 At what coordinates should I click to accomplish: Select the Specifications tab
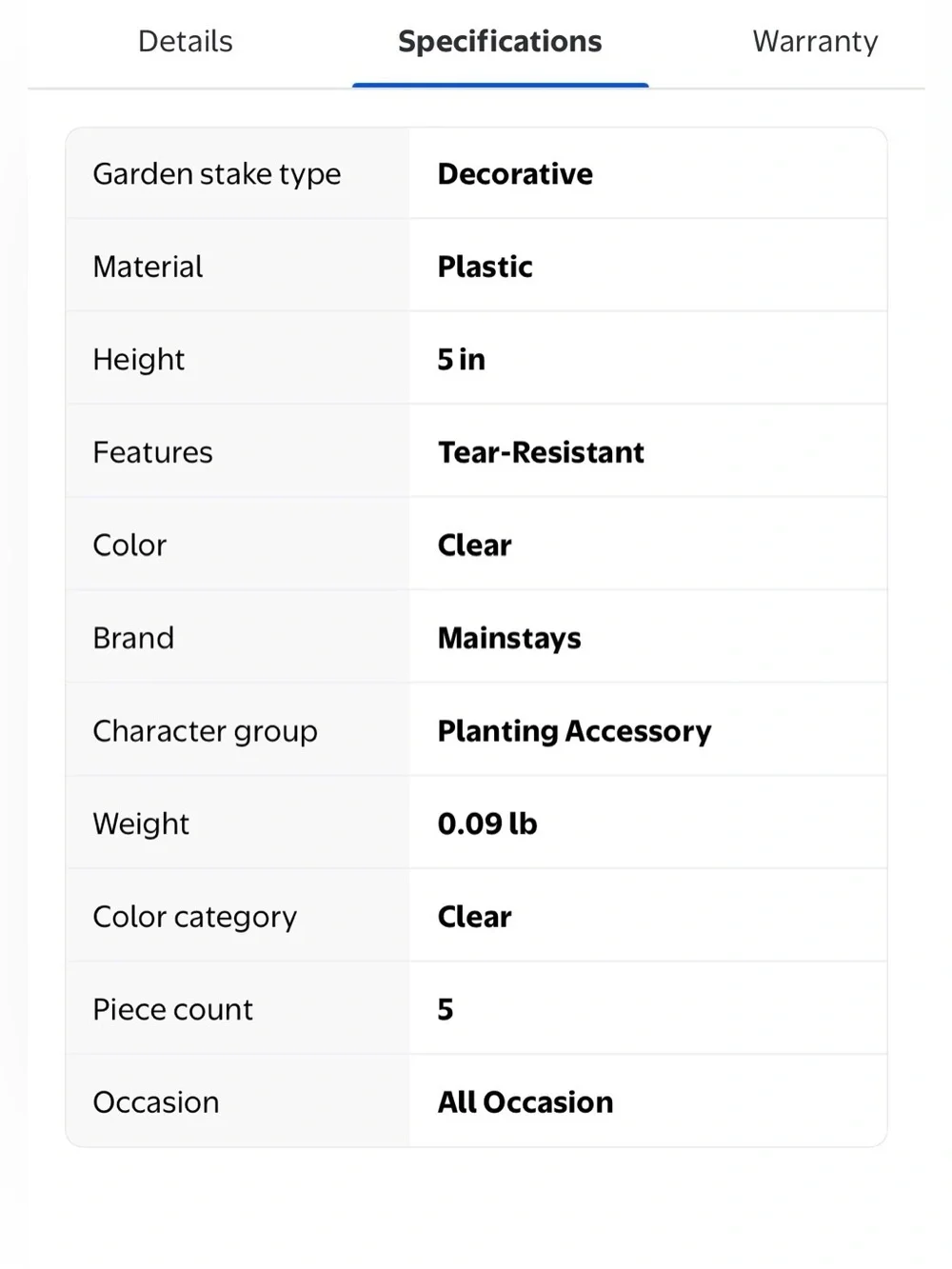point(500,42)
